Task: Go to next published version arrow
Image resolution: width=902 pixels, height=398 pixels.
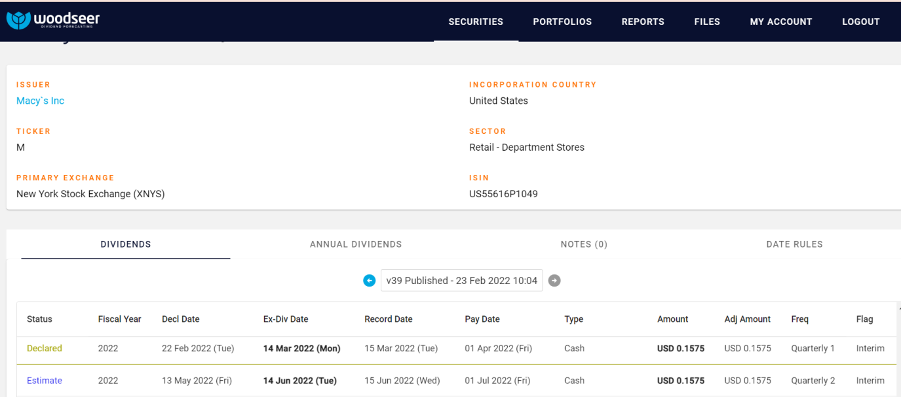Action: click(x=555, y=281)
